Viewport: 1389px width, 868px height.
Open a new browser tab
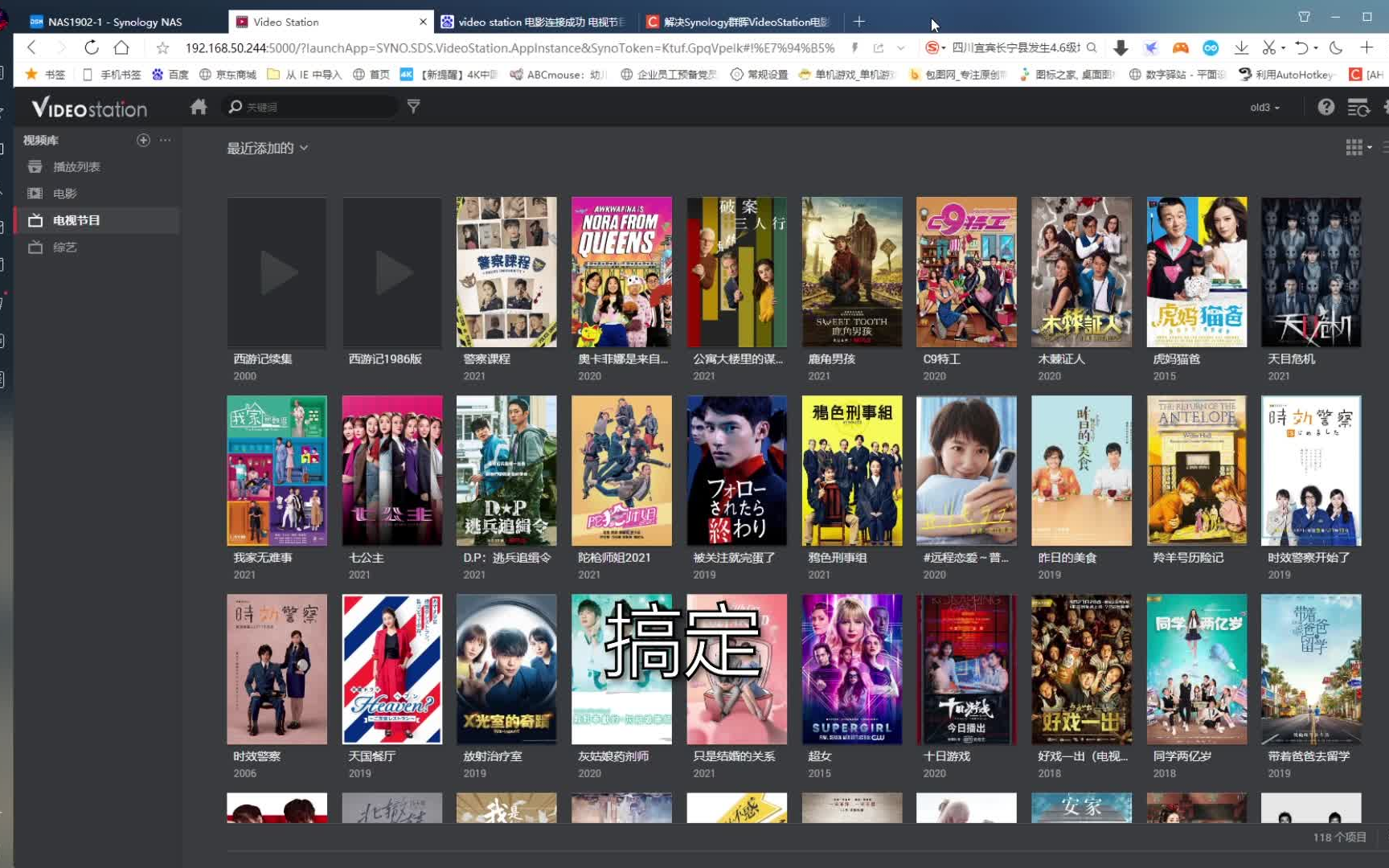coord(859,22)
